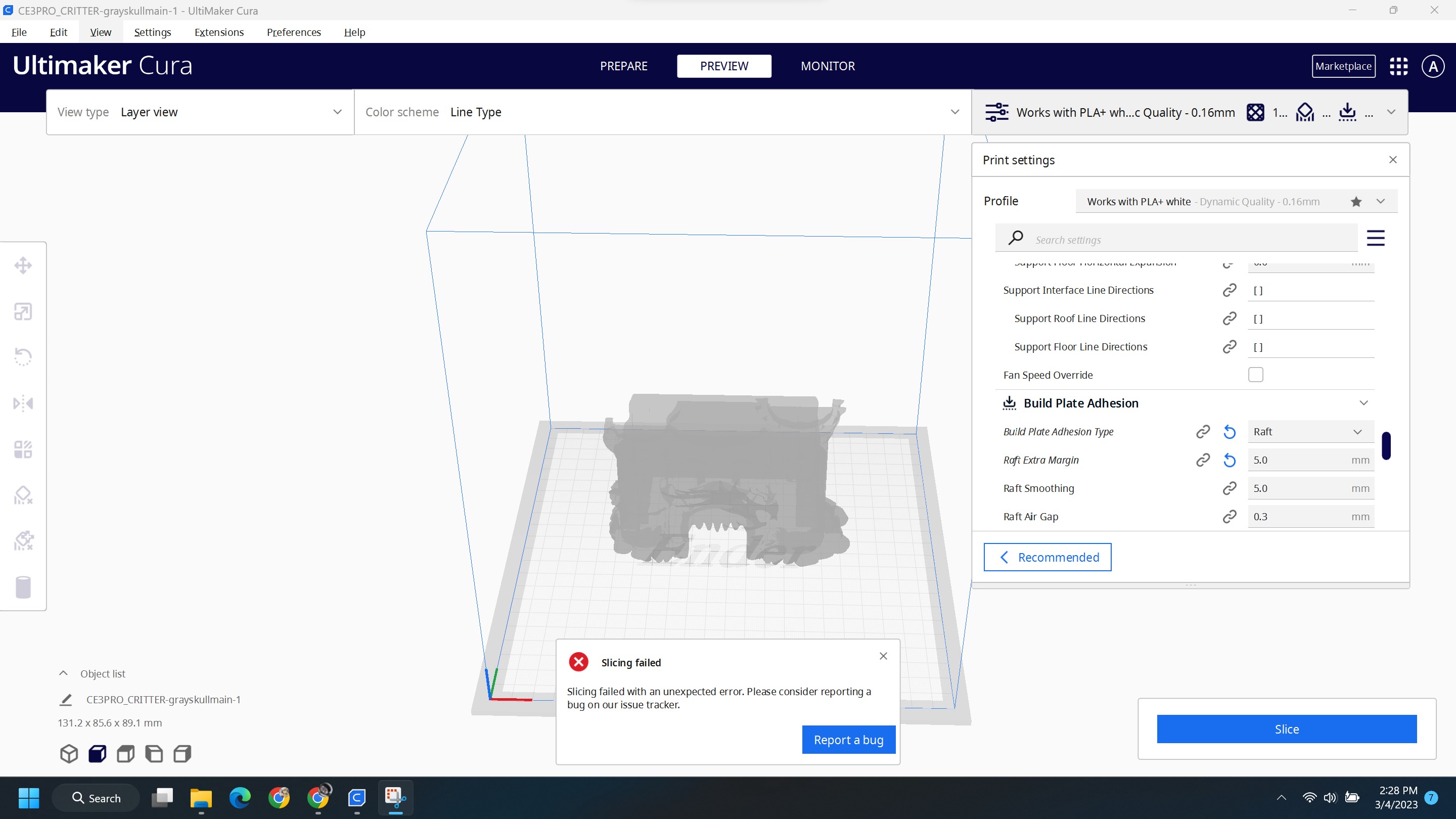
Task: Open the Extensions menu
Action: coord(219,32)
